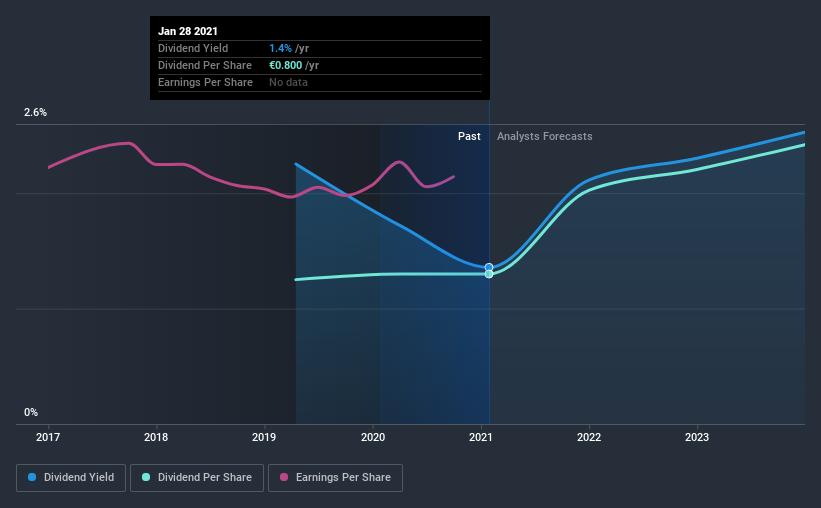This screenshot has width=821, height=508.
Task: Click the blue Dividend Yield legend dot
Action: [32, 477]
